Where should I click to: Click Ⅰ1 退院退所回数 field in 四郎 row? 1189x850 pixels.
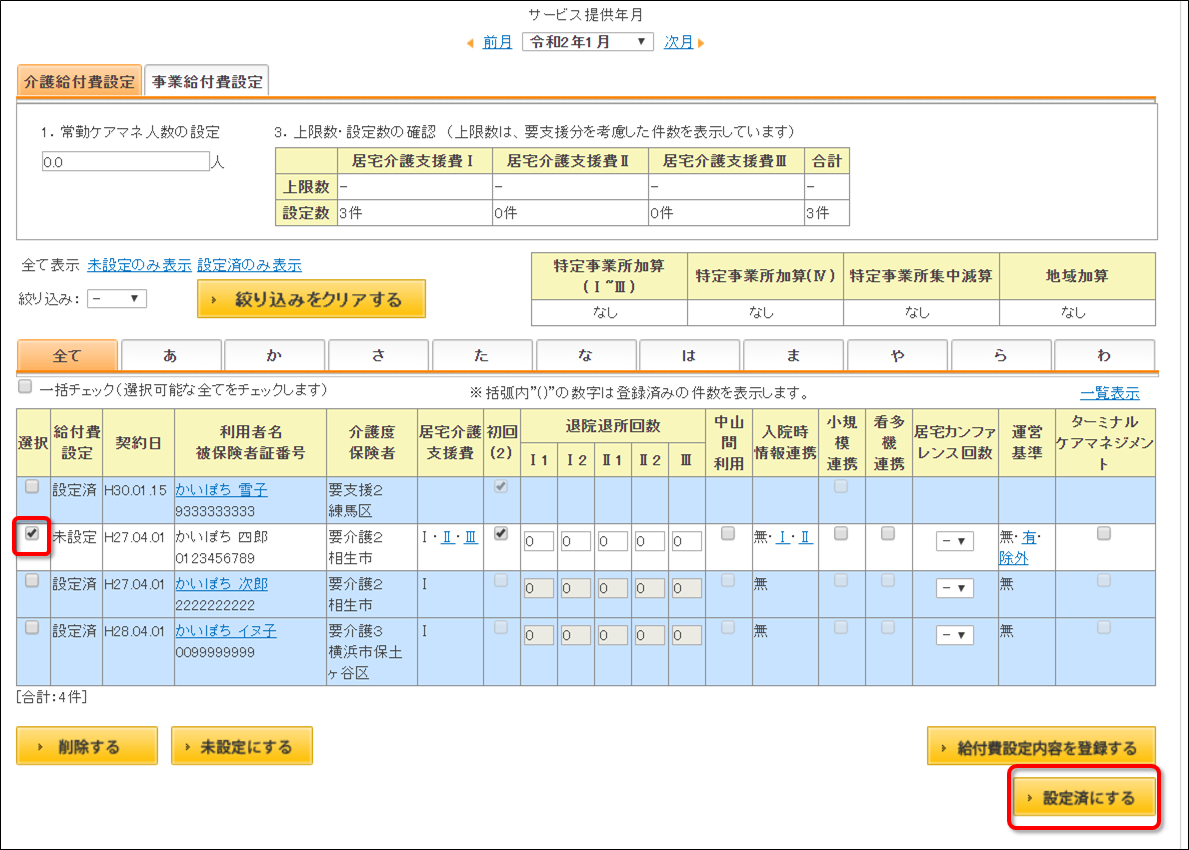pyautogui.click(x=538, y=541)
